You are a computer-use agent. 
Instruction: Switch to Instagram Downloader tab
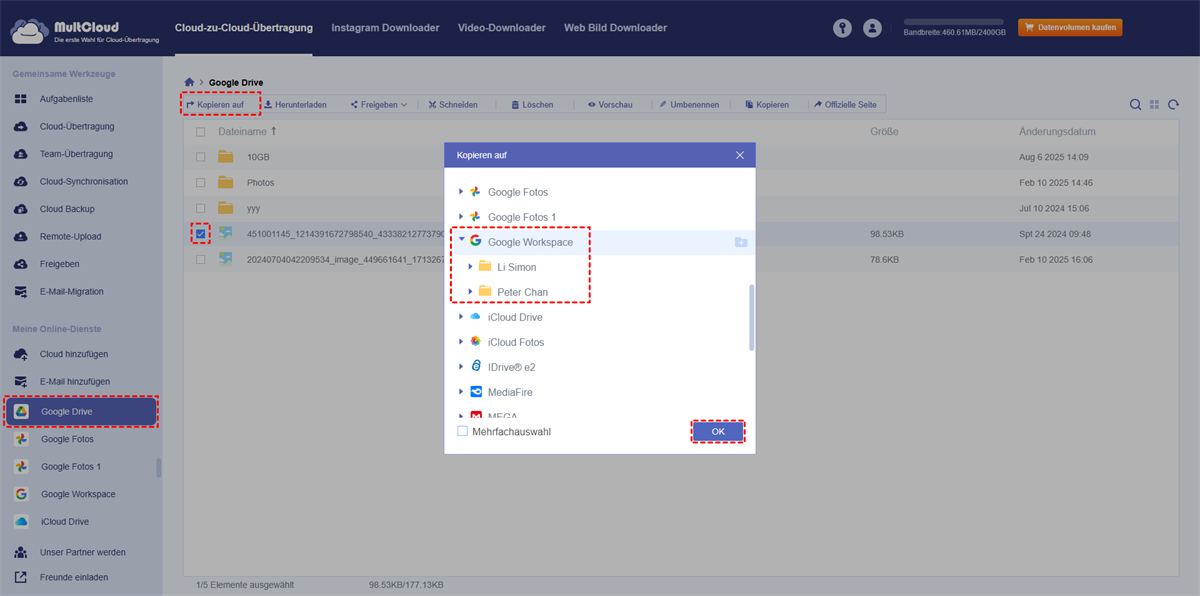tap(385, 28)
